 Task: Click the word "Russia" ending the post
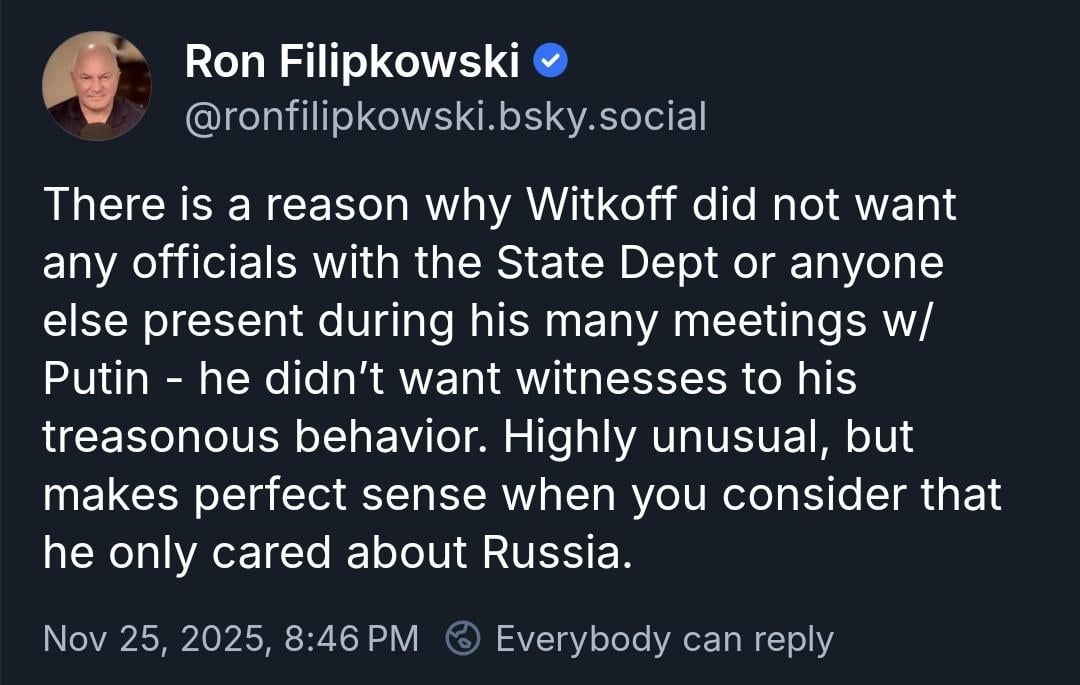[x=556, y=554]
